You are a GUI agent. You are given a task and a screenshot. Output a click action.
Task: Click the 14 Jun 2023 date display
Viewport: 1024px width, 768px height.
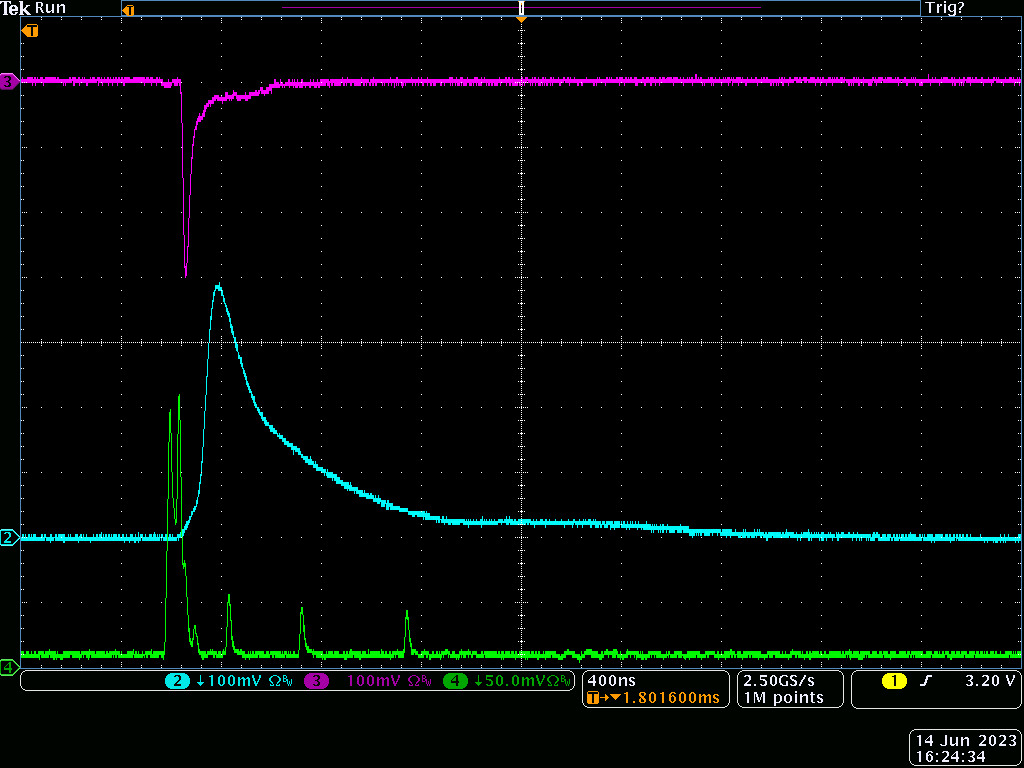pyautogui.click(x=964, y=741)
